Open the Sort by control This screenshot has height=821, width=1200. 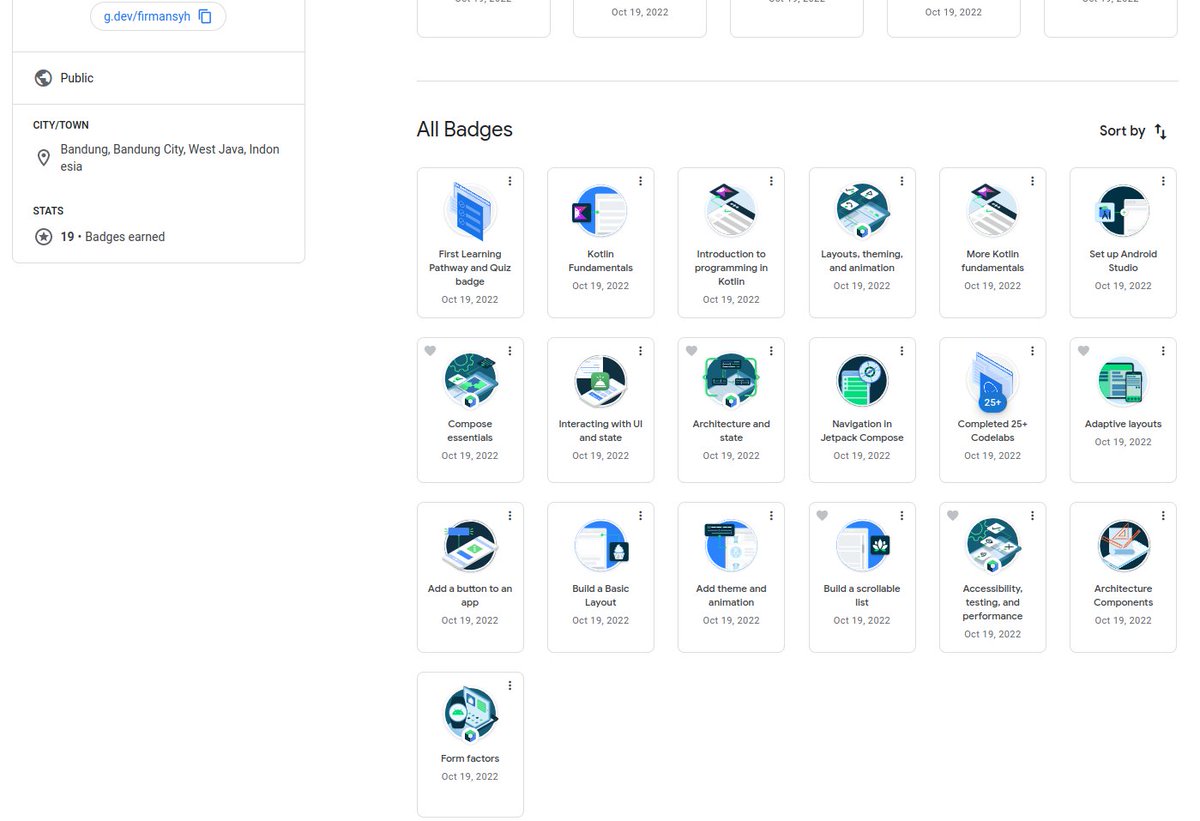(x=1133, y=131)
